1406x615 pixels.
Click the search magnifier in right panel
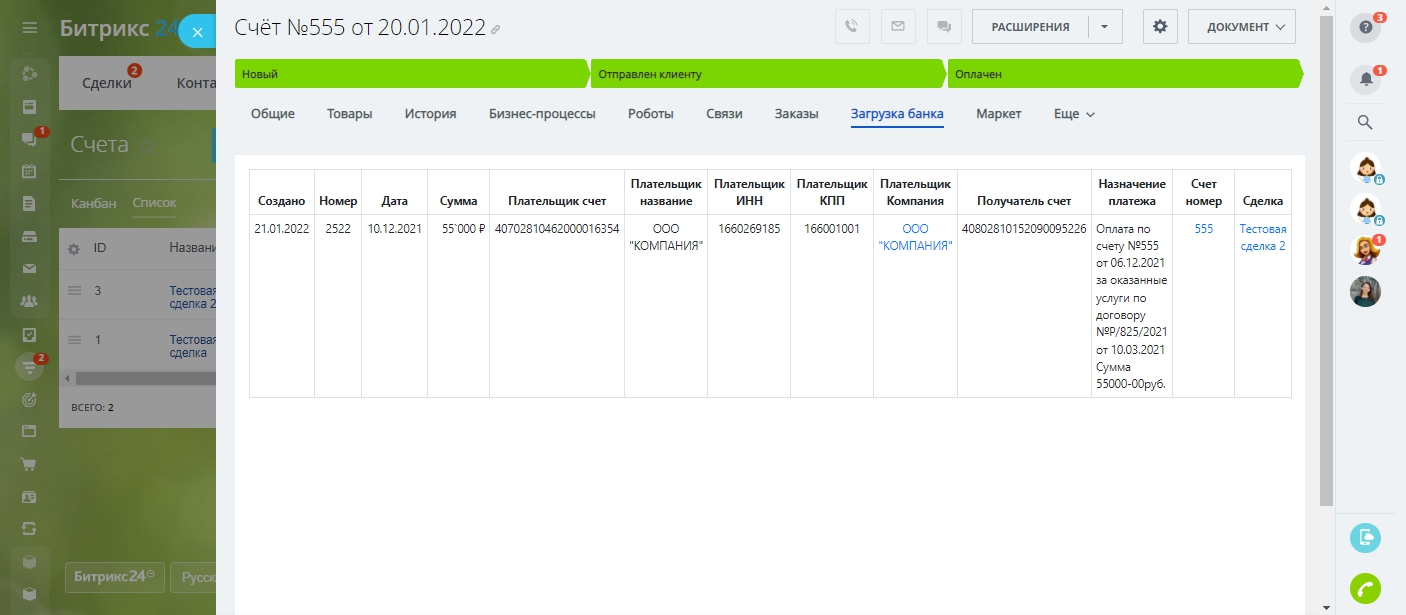[1365, 123]
